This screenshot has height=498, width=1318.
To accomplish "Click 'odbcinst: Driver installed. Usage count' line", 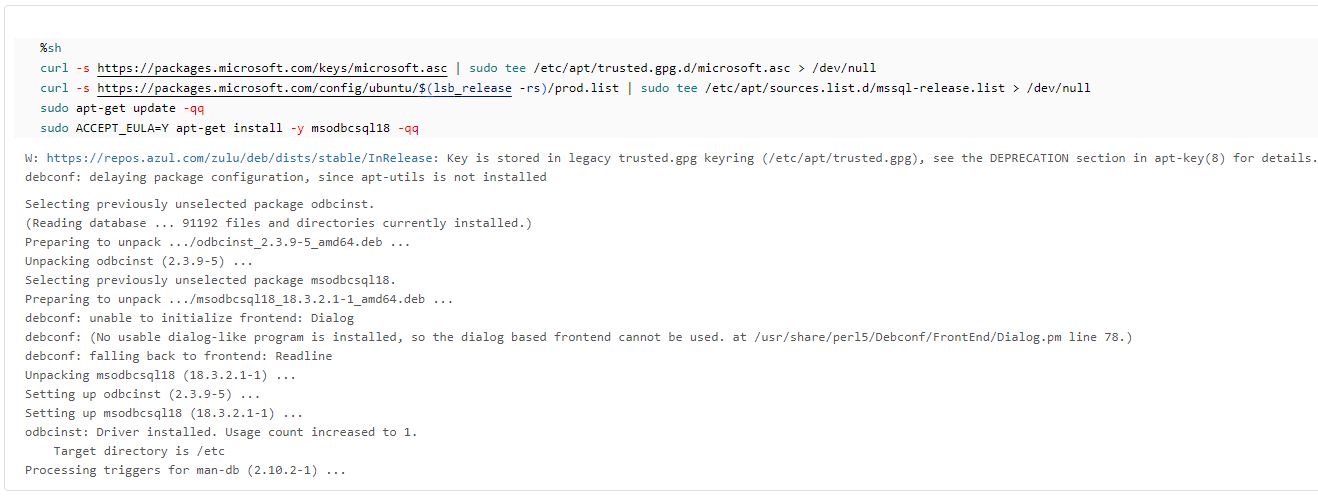I will click(x=221, y=432).
